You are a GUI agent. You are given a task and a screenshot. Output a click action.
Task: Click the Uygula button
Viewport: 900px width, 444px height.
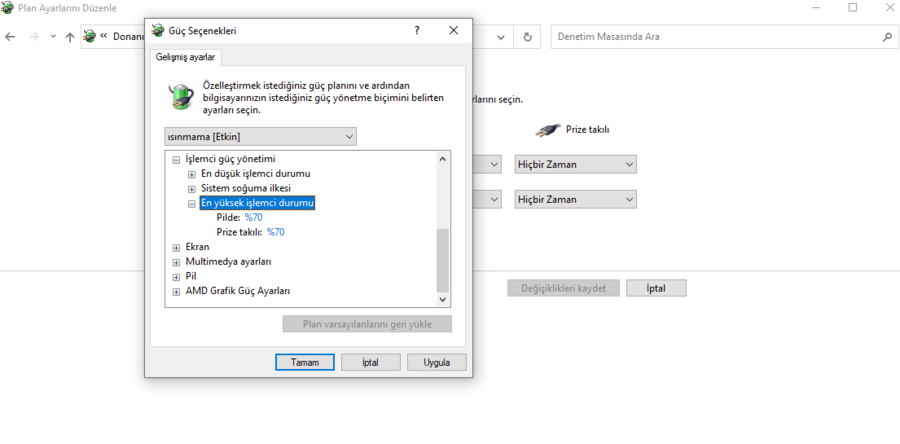[437, 363]
